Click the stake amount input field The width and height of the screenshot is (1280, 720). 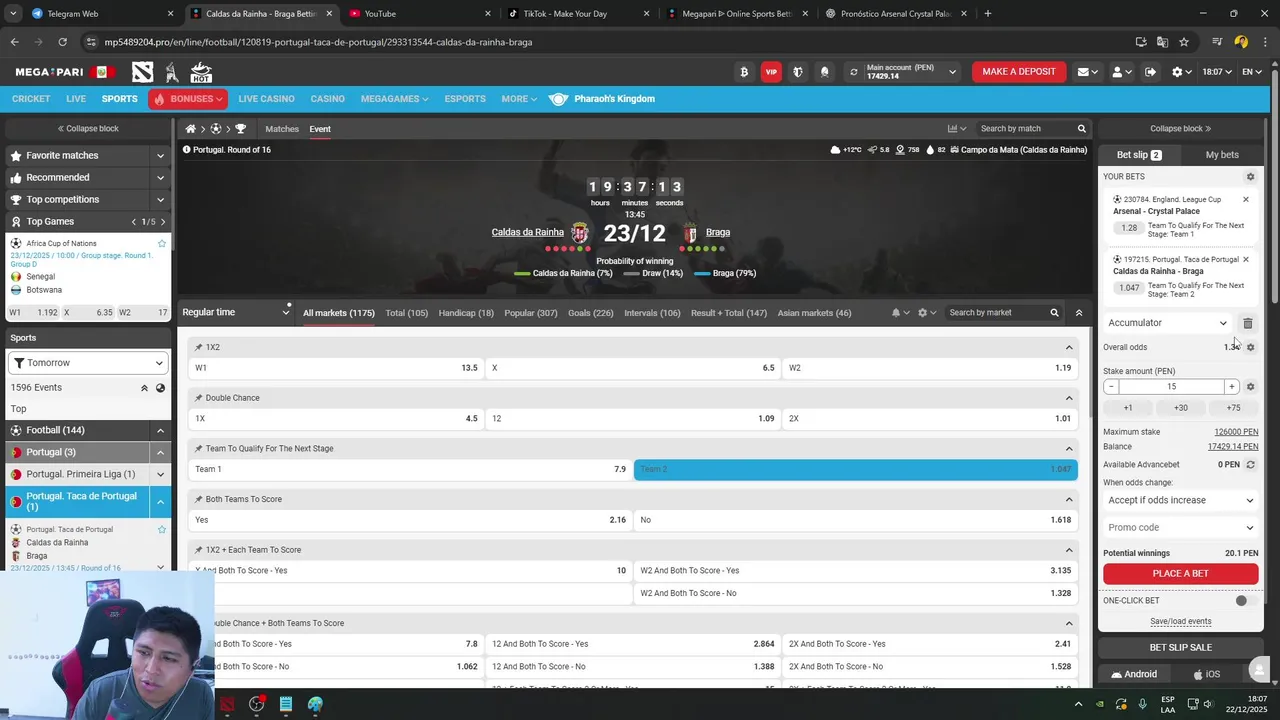[1171, 387]
